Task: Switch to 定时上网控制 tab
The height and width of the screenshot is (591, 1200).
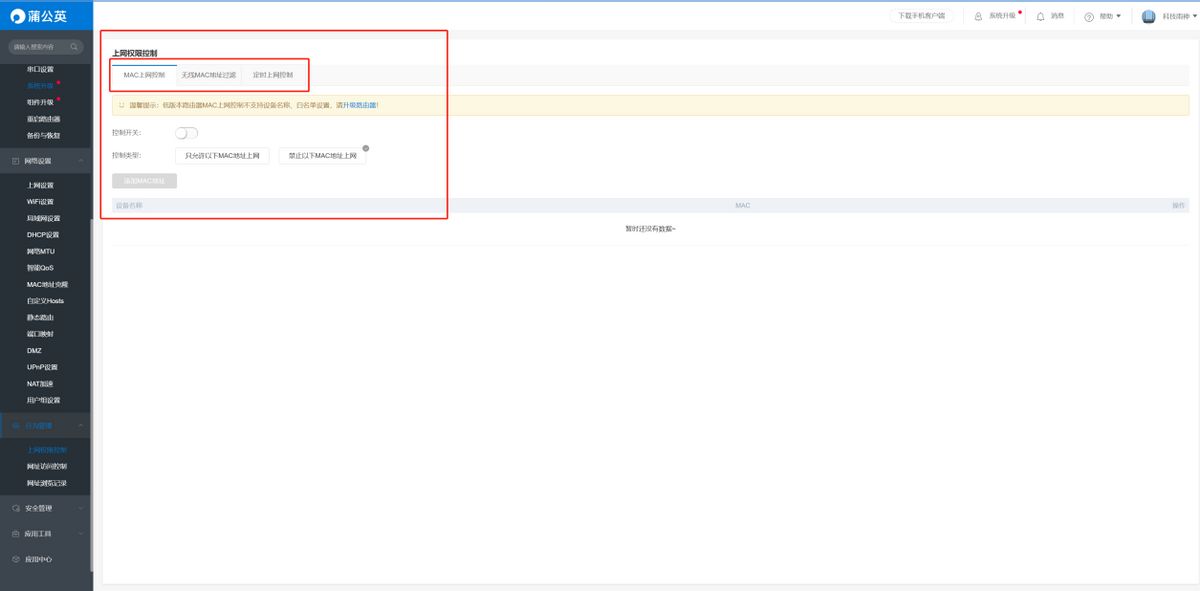Action: [x=273, y=75]
